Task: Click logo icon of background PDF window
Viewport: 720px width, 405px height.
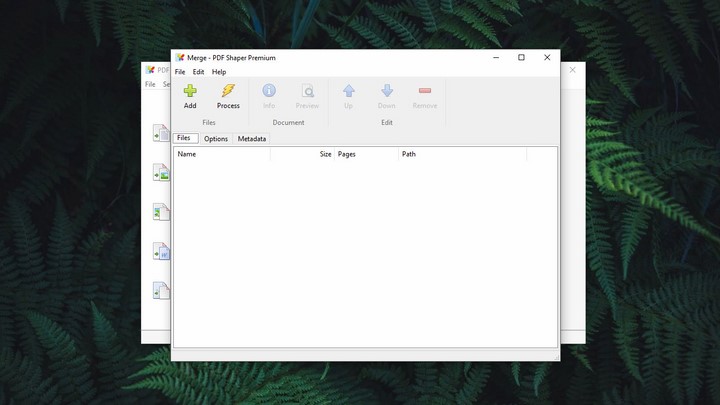Action: click(x=150, y=70)
